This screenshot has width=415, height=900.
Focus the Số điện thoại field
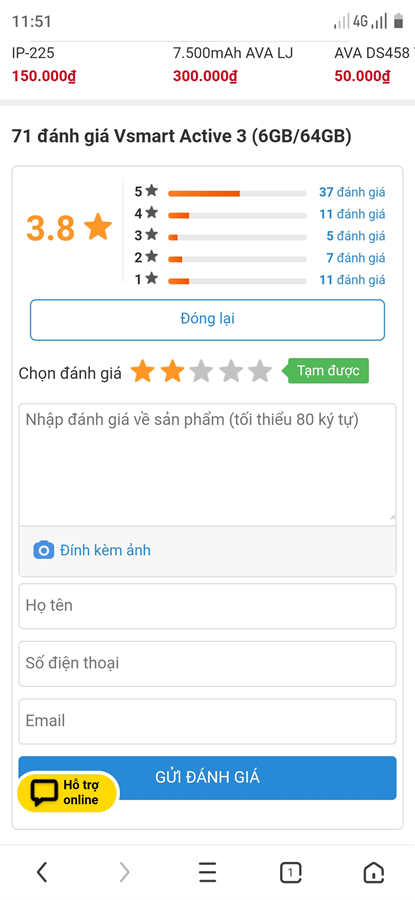click(x=207, y=664)
